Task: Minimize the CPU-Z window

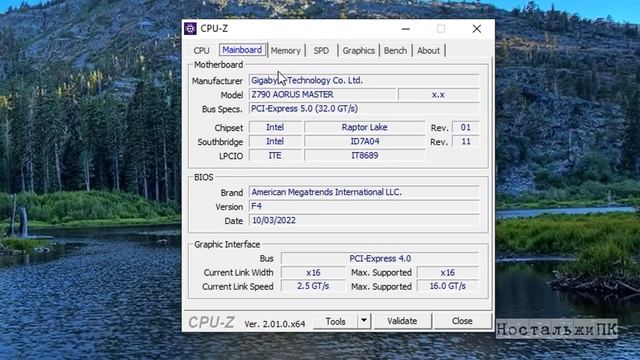Action: coord(406,29)
